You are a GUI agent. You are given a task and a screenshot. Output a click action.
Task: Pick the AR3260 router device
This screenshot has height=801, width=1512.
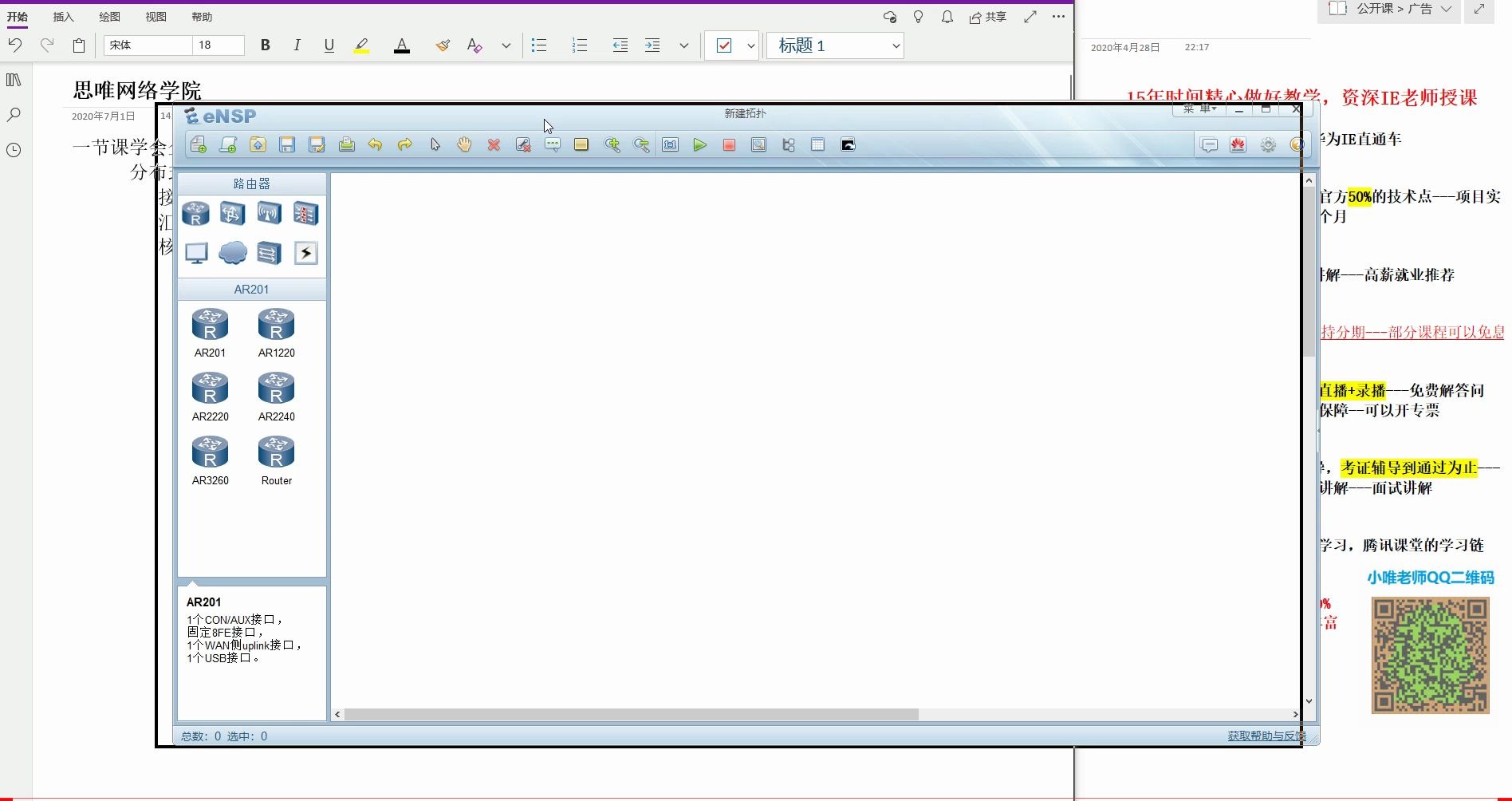click(210, 460)
